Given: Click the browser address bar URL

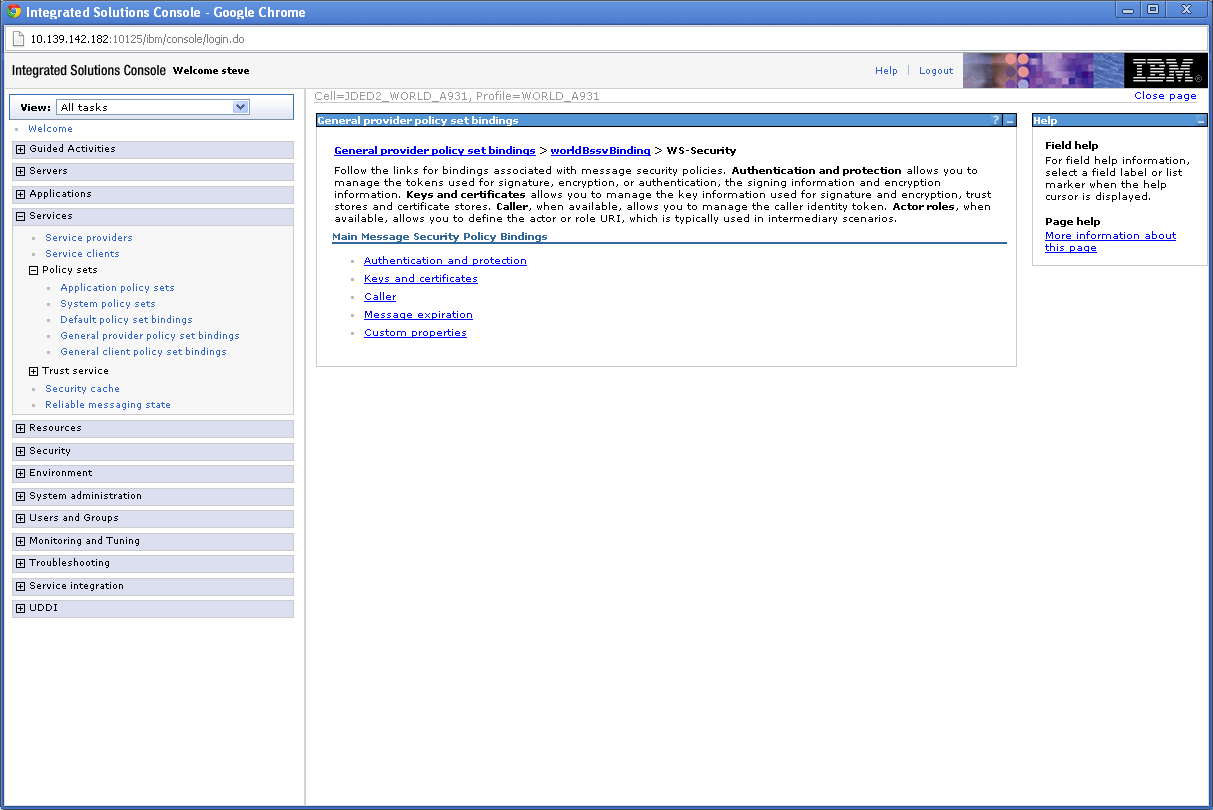Looking at the screenshot, I should [x=137, y=39].
